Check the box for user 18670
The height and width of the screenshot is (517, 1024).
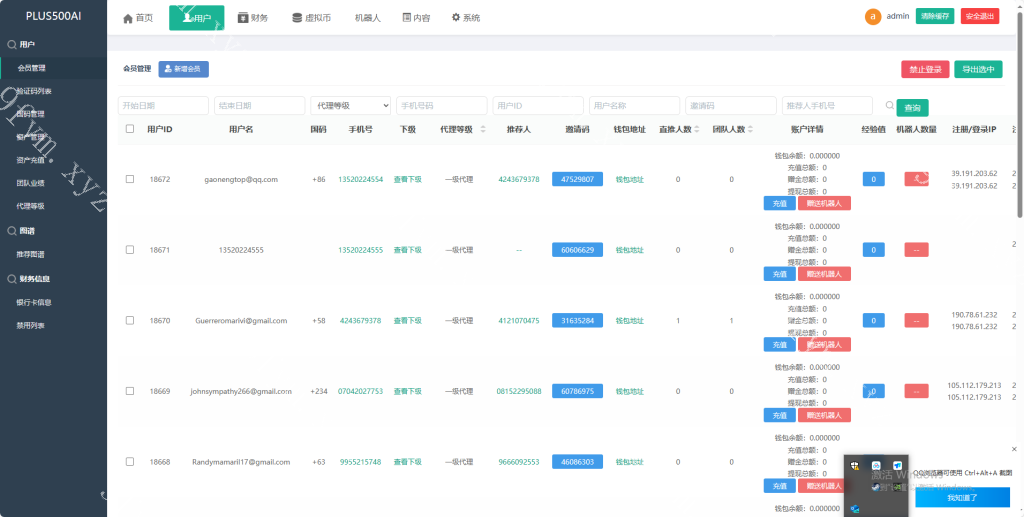pos(130,320)
